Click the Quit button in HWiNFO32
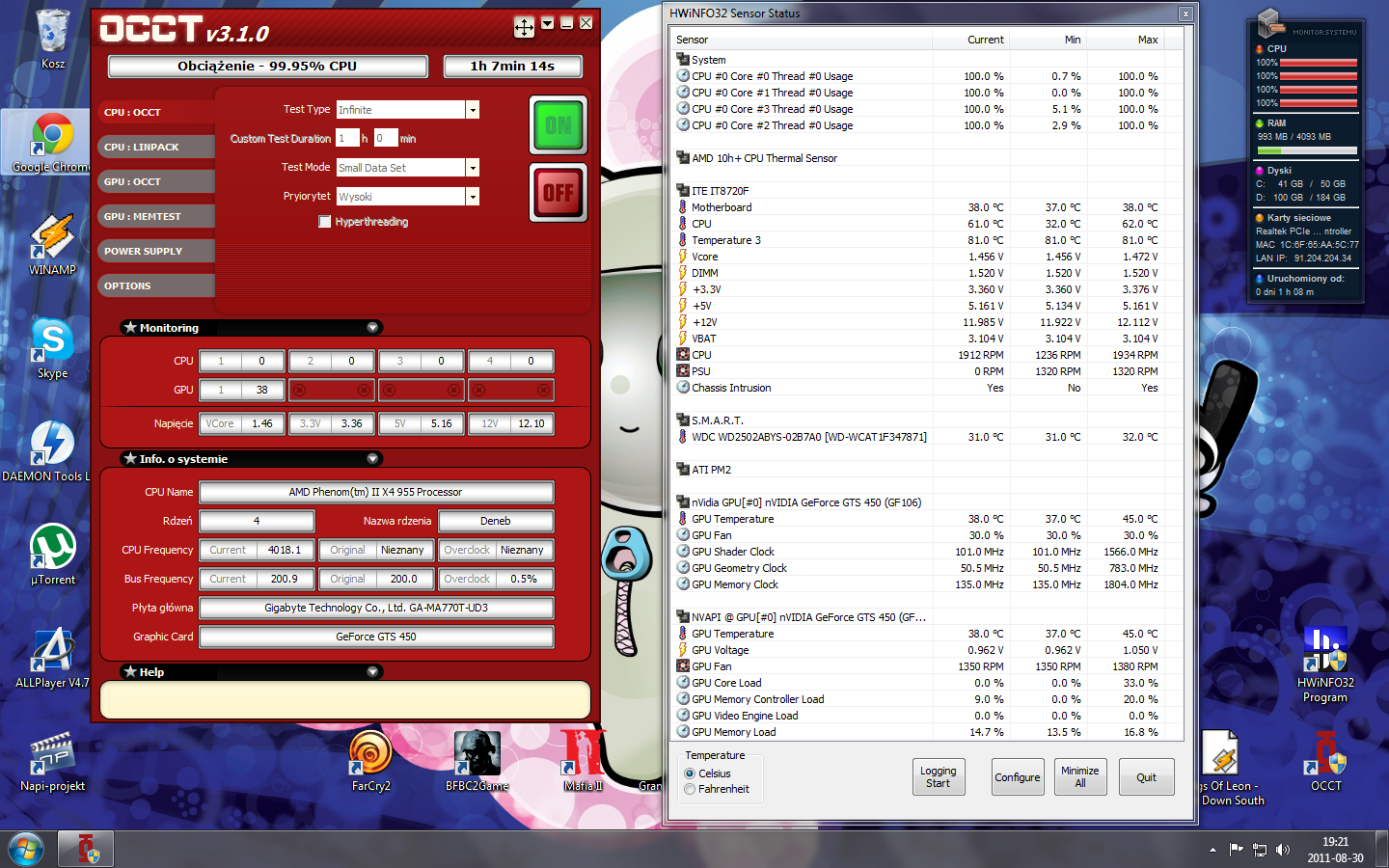1389x868 pixels. pyautogui.click(x=1146, y=777)
